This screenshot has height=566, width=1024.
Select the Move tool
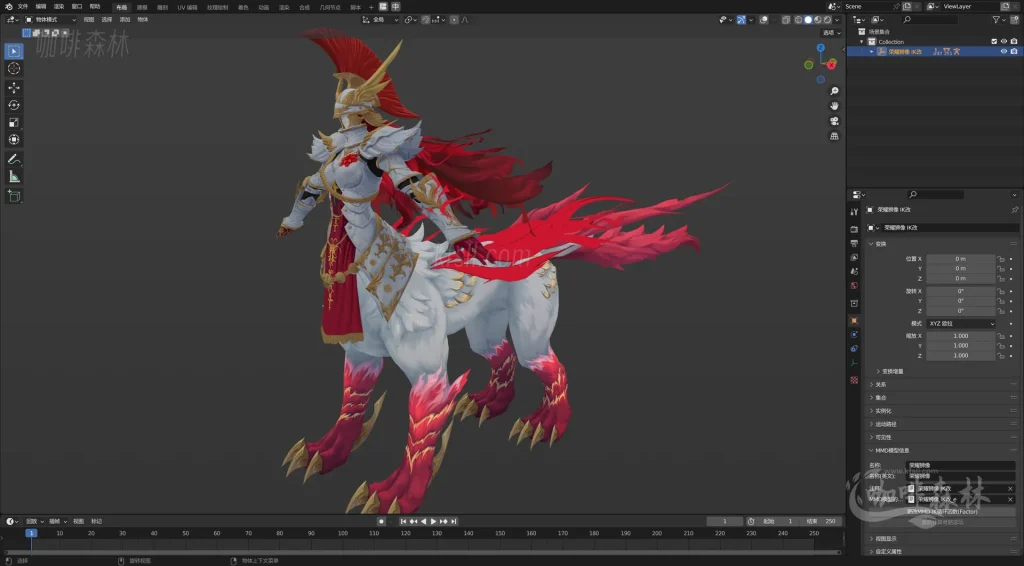pos(14,87)
